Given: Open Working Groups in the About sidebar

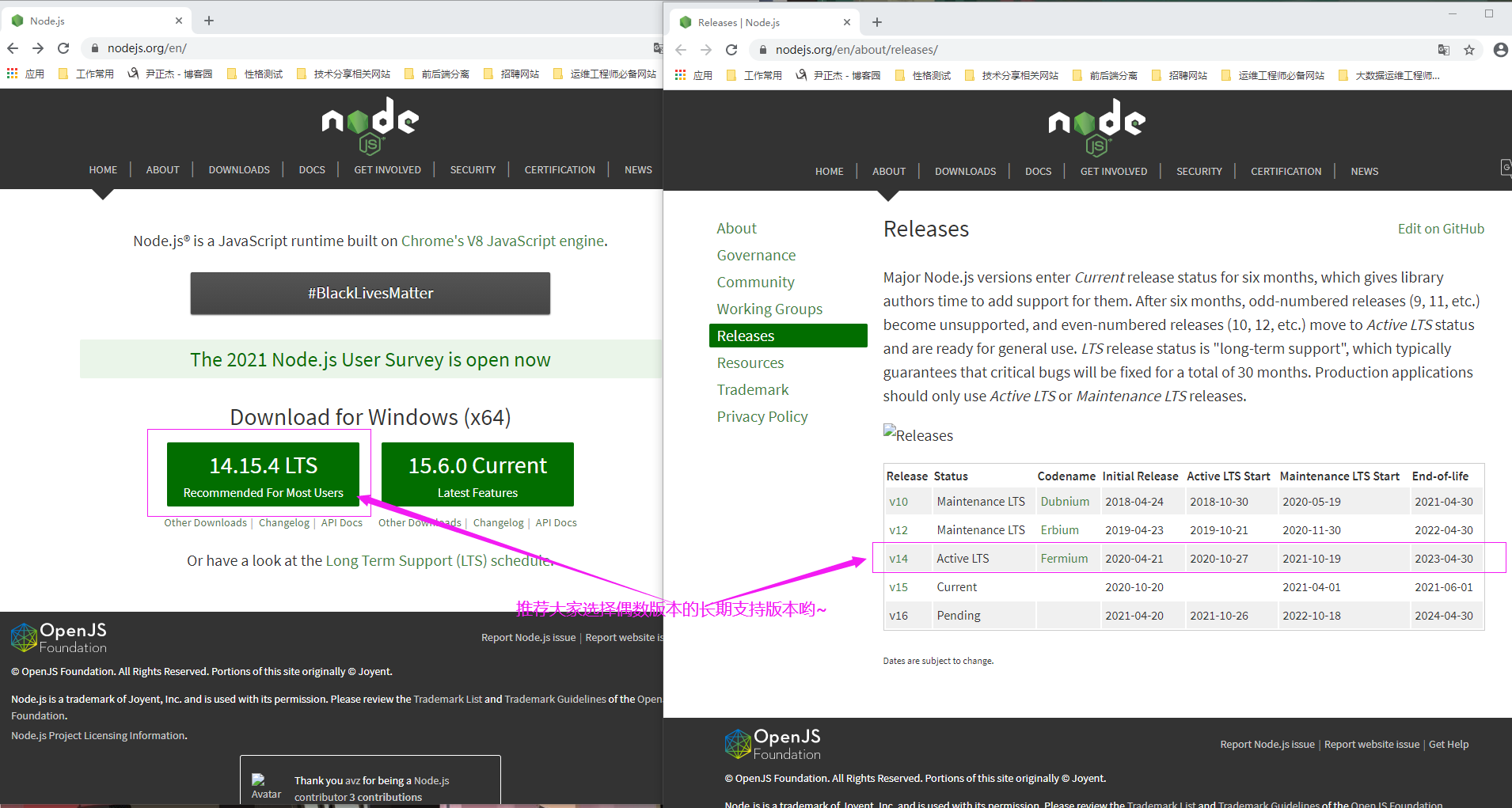Looking at the screenshot, I should [769, 309].
